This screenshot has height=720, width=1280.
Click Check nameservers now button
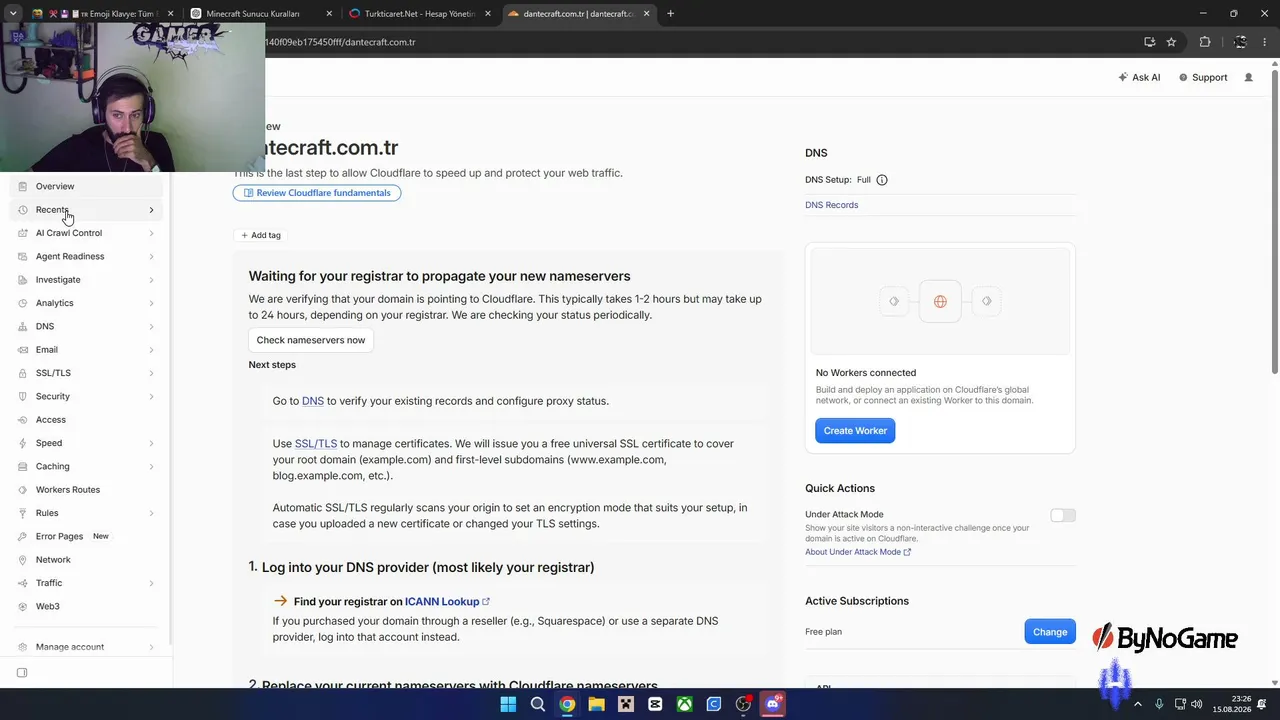point(311,340)
